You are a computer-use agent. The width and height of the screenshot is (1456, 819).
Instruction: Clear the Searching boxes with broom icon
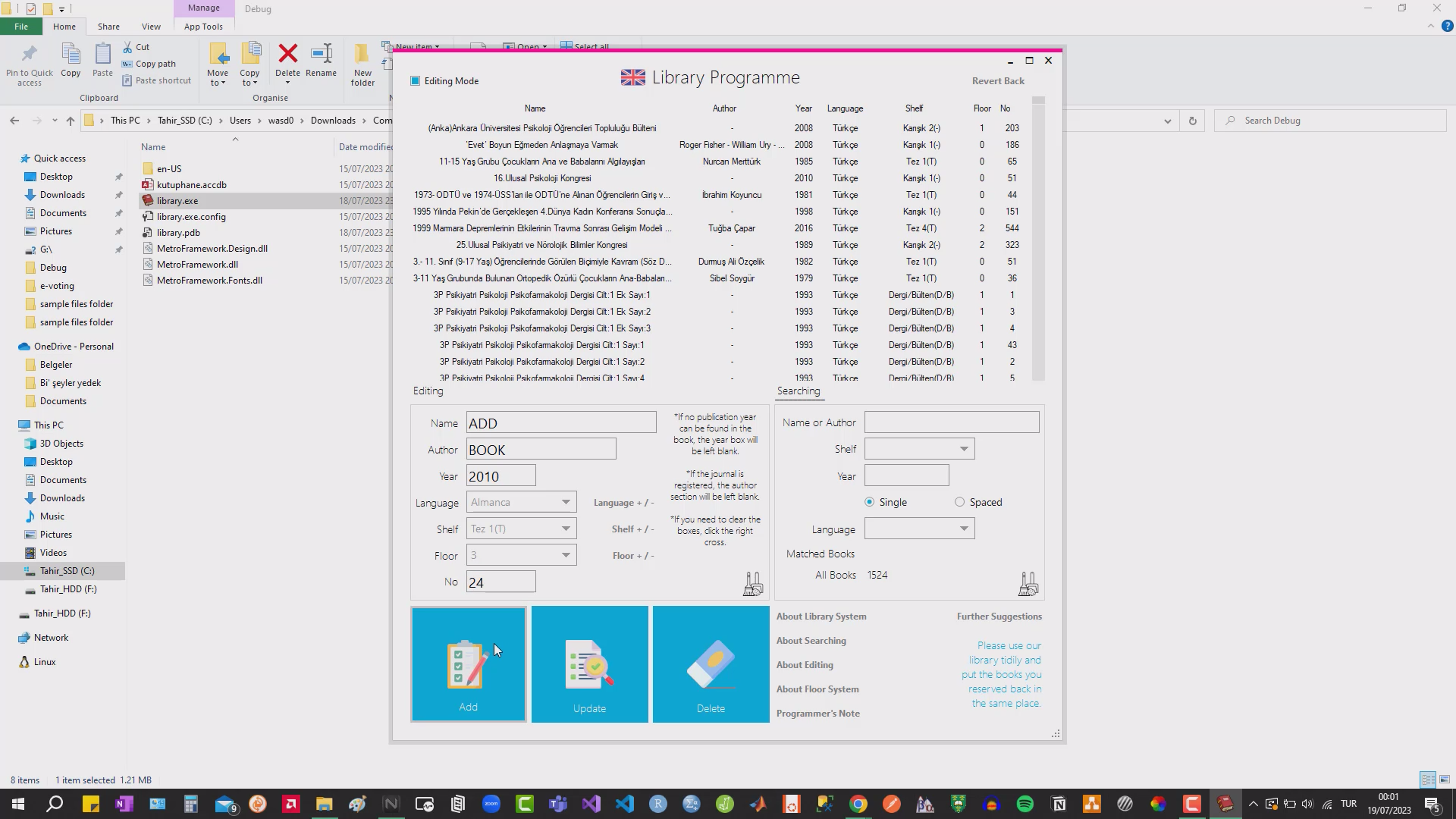[1028, 583]
